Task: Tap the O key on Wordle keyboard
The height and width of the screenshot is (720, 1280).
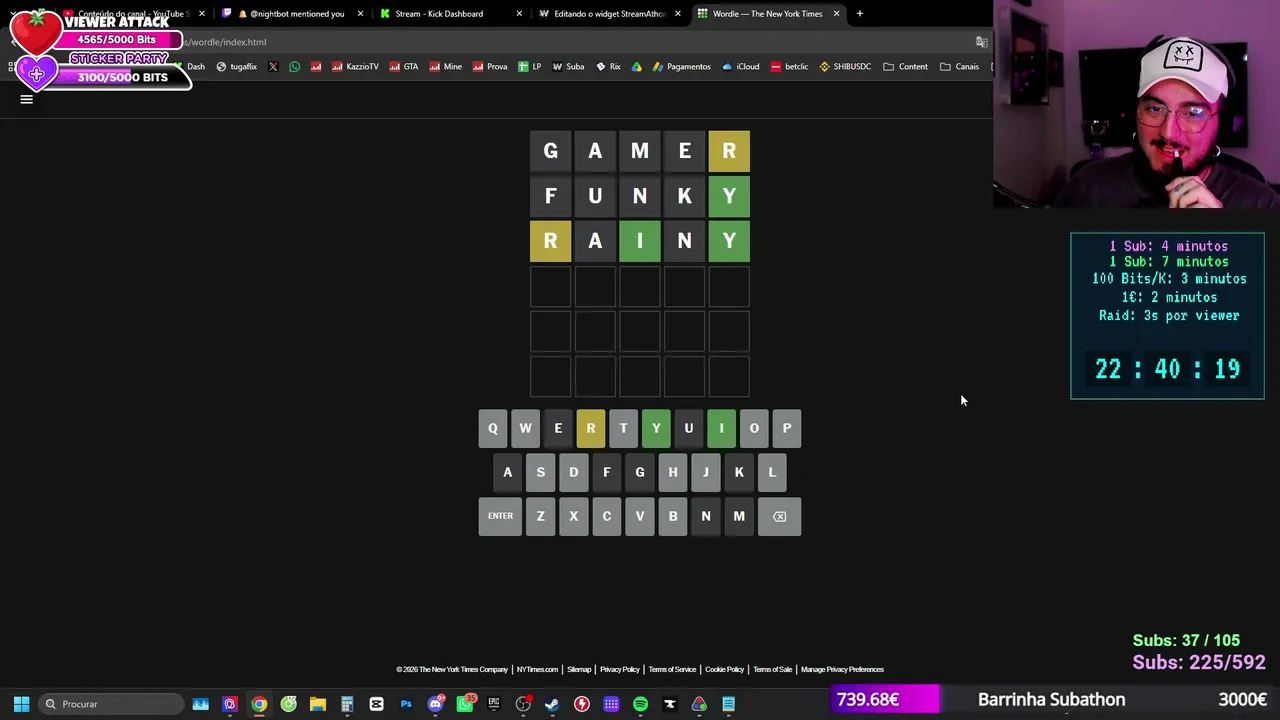Action: 754,428
